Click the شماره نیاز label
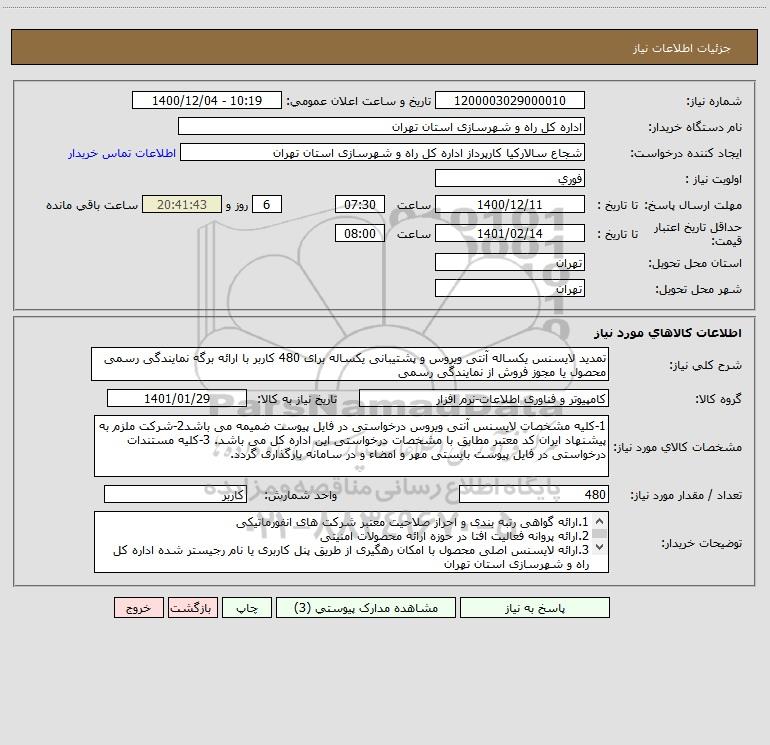770x745 pixels. [x=714, y=102]
